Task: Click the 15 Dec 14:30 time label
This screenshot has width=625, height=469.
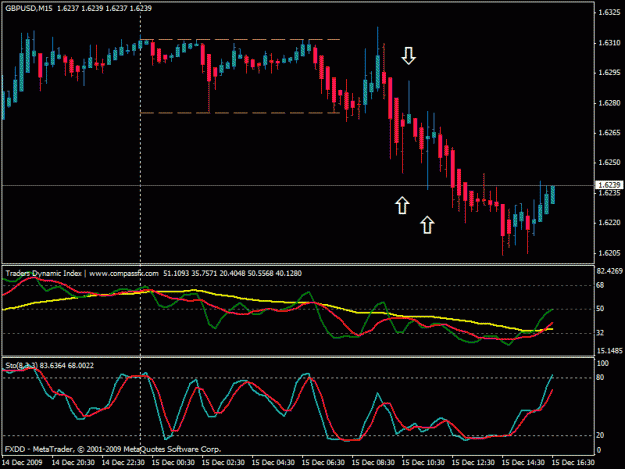Action: pyautogui.click(x=523, y=463)
